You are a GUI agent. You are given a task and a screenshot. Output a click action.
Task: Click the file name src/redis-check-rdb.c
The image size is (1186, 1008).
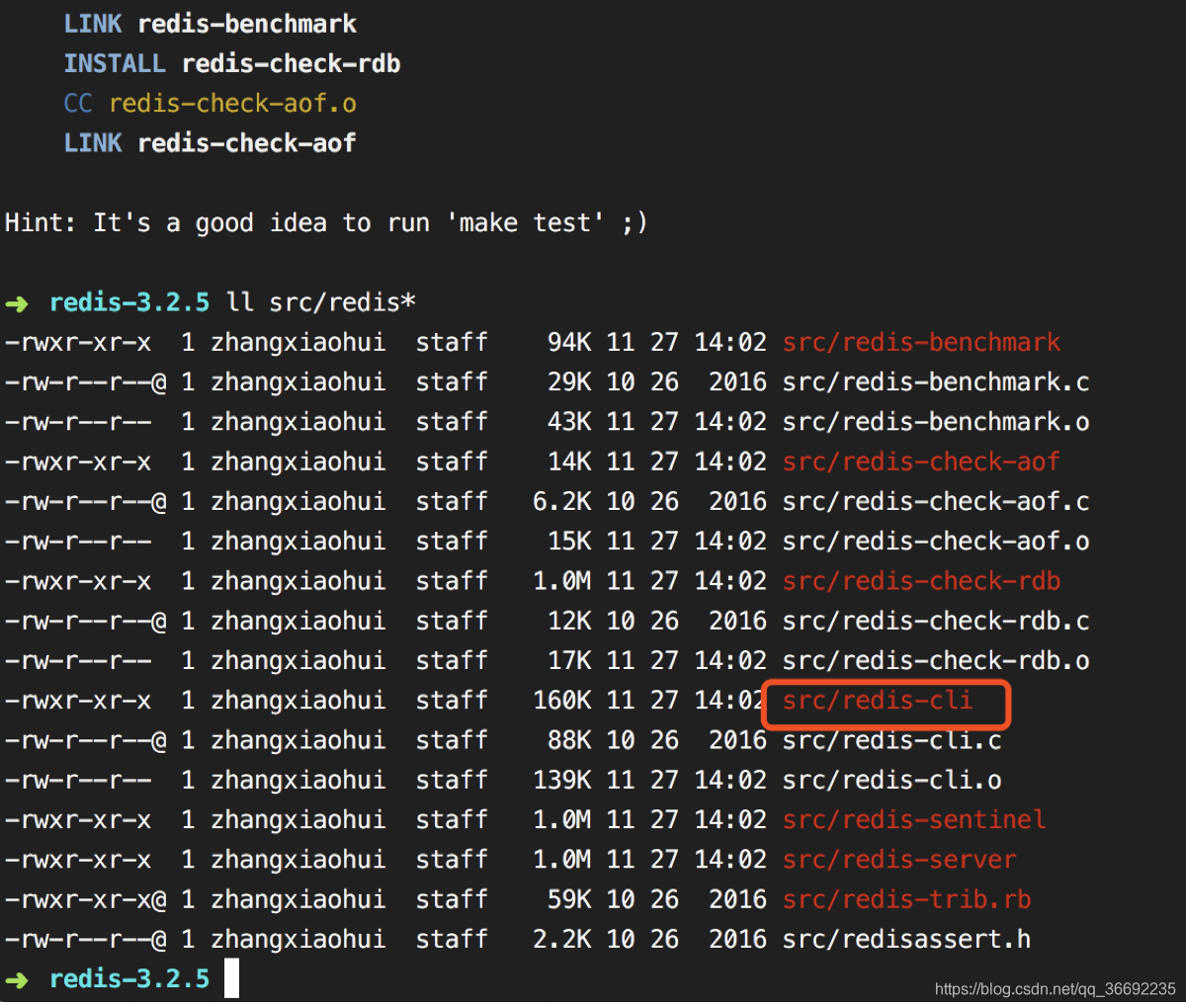[x=936, y=621]
